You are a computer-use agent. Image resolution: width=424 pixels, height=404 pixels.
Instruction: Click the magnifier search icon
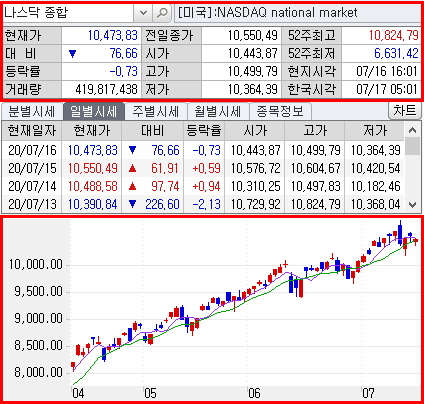(162, 13)
